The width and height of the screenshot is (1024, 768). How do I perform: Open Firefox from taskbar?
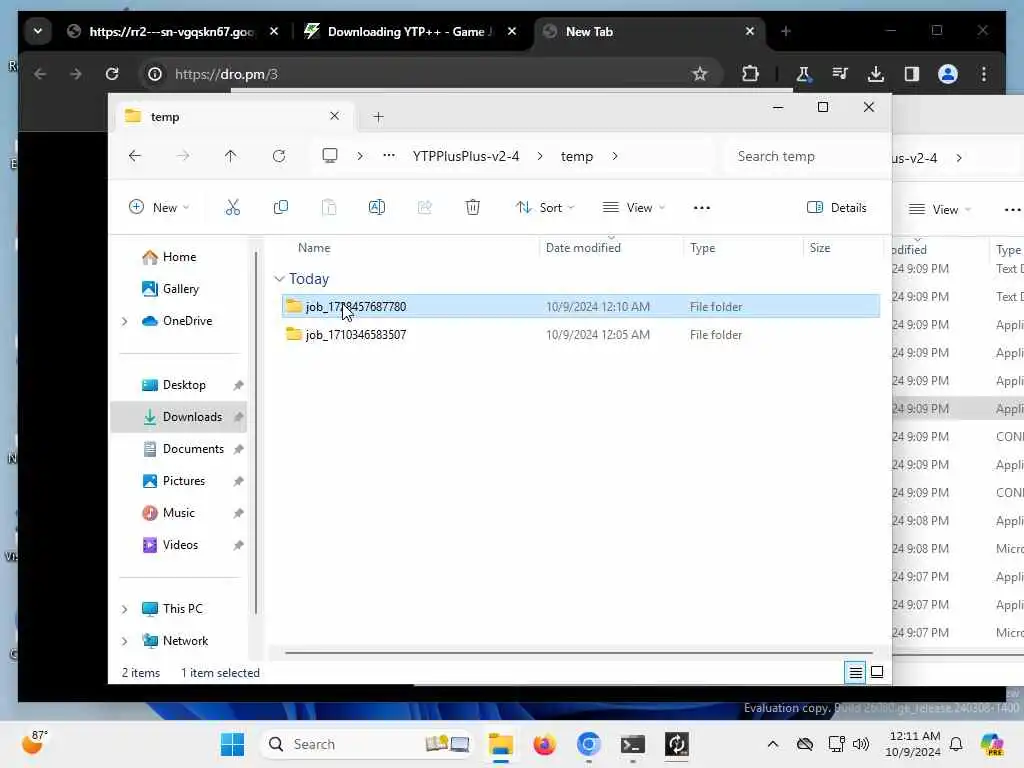(x=544, y=744)
